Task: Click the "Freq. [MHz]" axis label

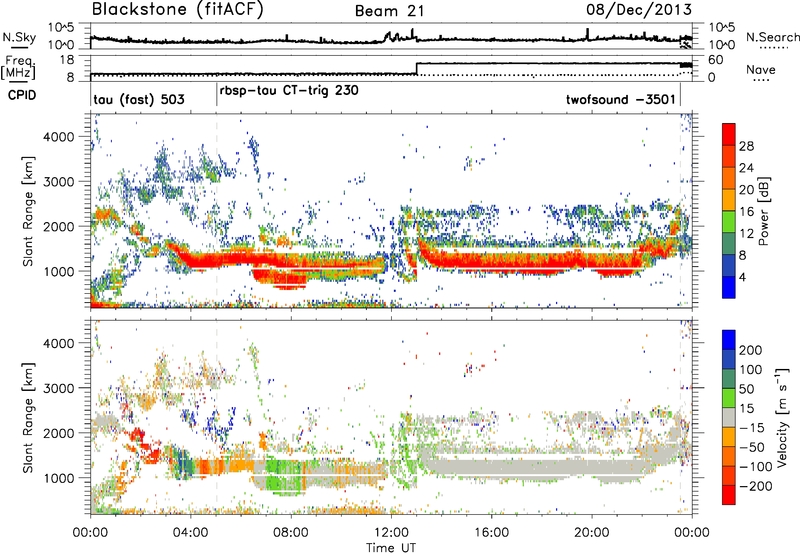Action: coord(19,67)
